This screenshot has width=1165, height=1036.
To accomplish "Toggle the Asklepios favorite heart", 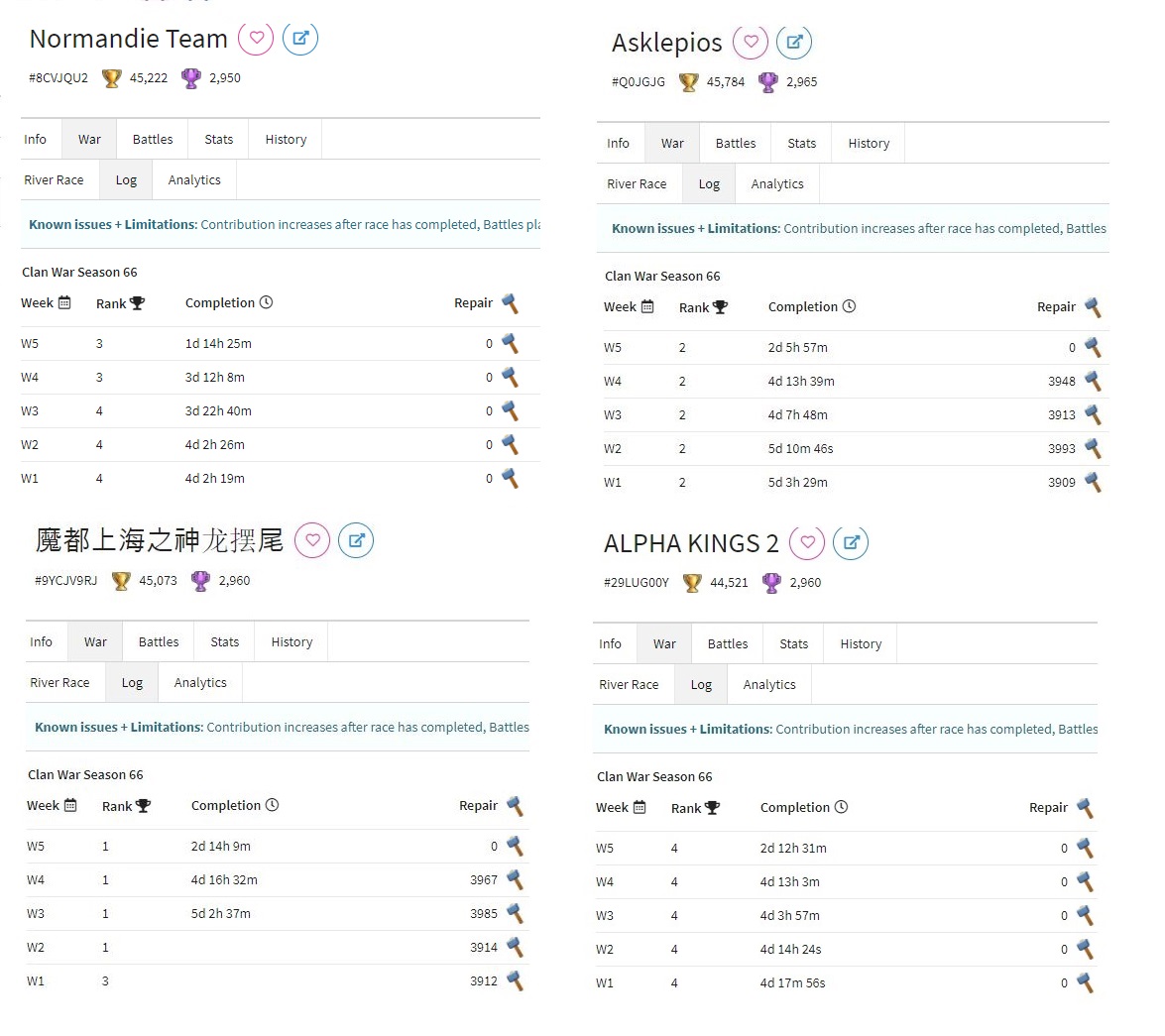I will [x=751, y=42].
